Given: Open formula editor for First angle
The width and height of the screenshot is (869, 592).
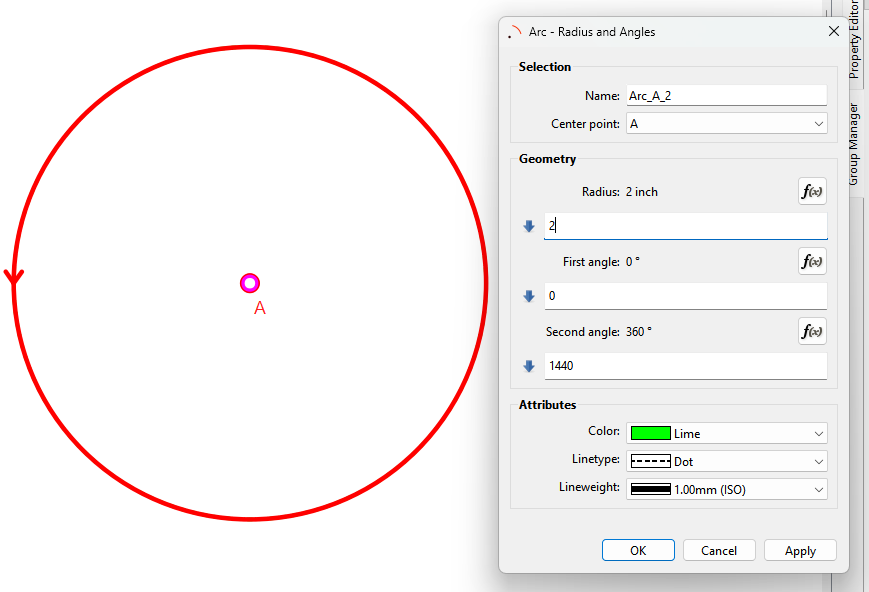Looking at the screenshot, I should coord(812,261).
